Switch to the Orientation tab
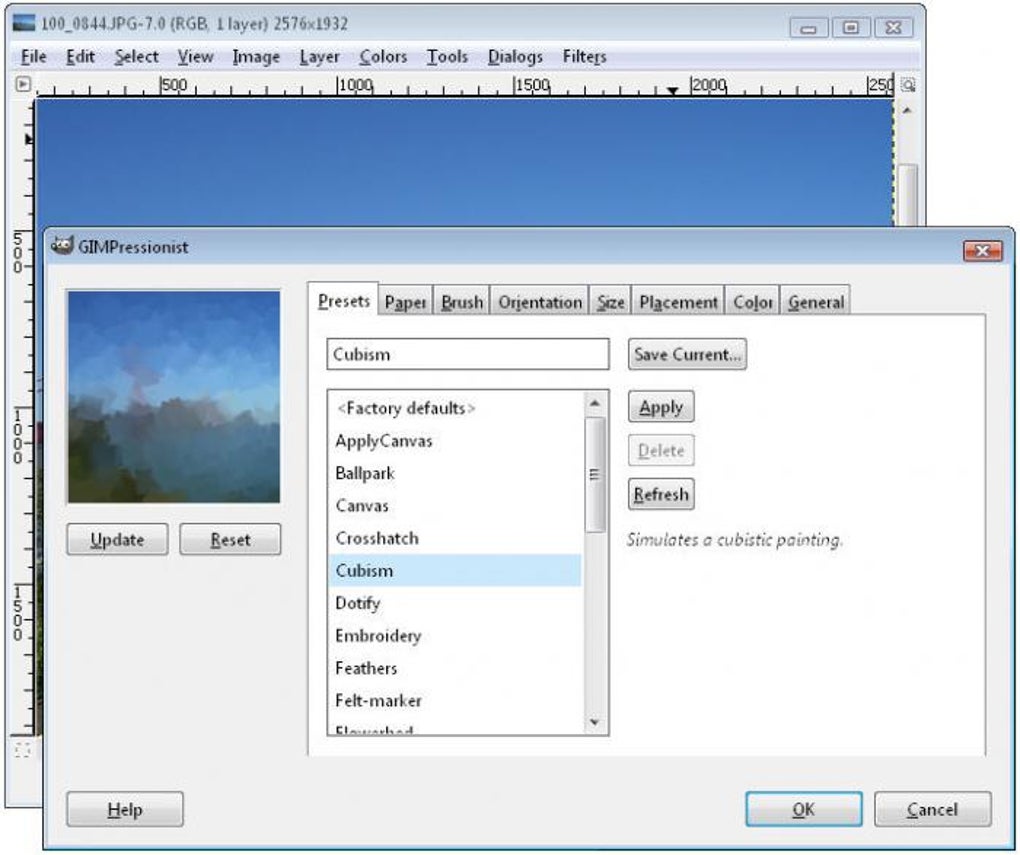This screenshot has width=1020, height=855. pos(540,302)
